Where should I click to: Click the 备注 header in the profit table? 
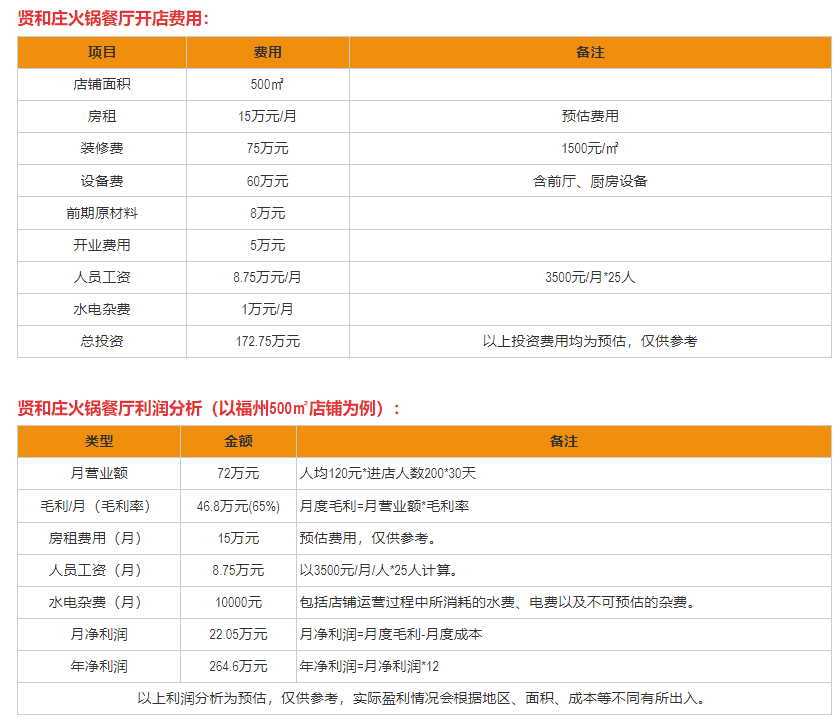point(564,441)
